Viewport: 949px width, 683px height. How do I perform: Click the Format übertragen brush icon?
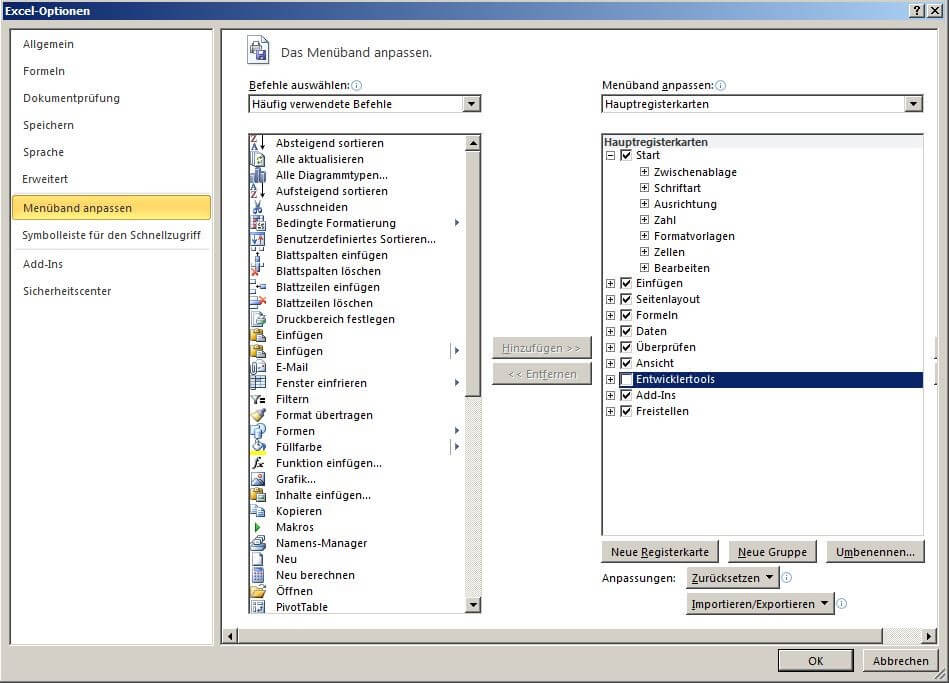click(x=258, y=415)
